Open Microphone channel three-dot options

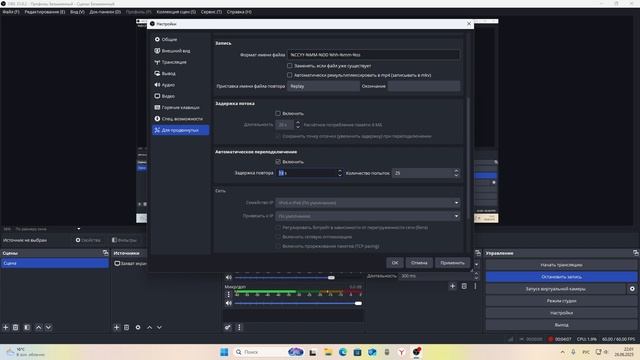pyautogui.click(x=229, y=294)
